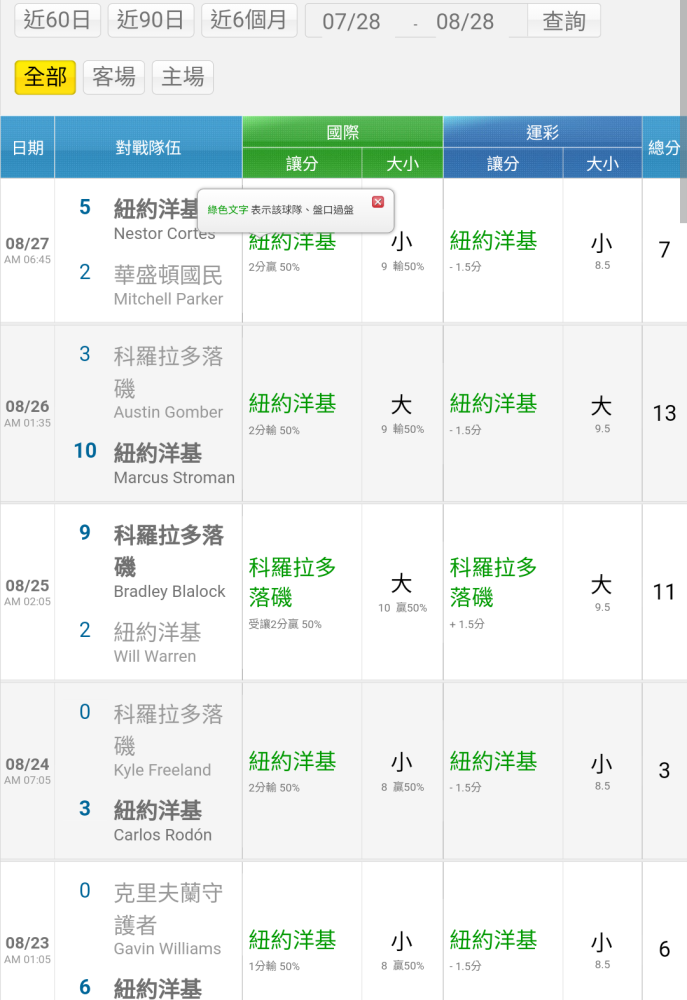This screenshot has height=1000, width=687.
Task: Click the 大小 header under 國際
Action: (403, 163)
